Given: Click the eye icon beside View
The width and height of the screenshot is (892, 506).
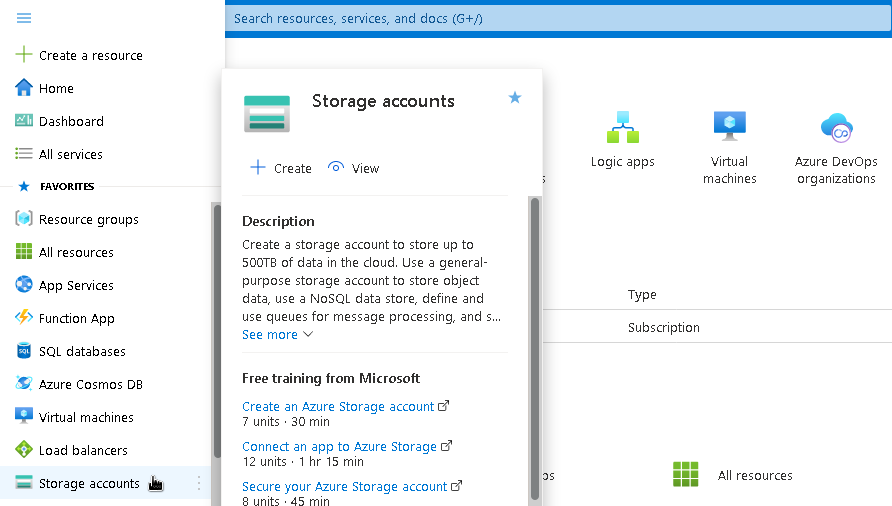Looking at the screenshot, I should point(336,167).
